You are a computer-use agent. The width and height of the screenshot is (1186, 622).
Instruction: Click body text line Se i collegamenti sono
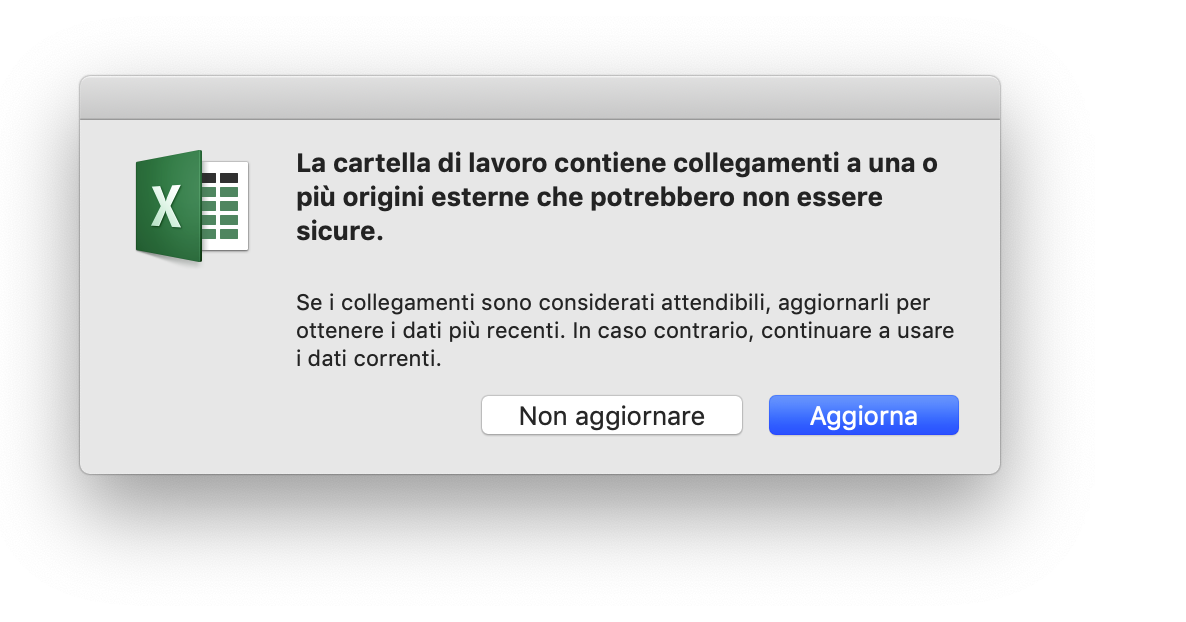tap(613, 303)
